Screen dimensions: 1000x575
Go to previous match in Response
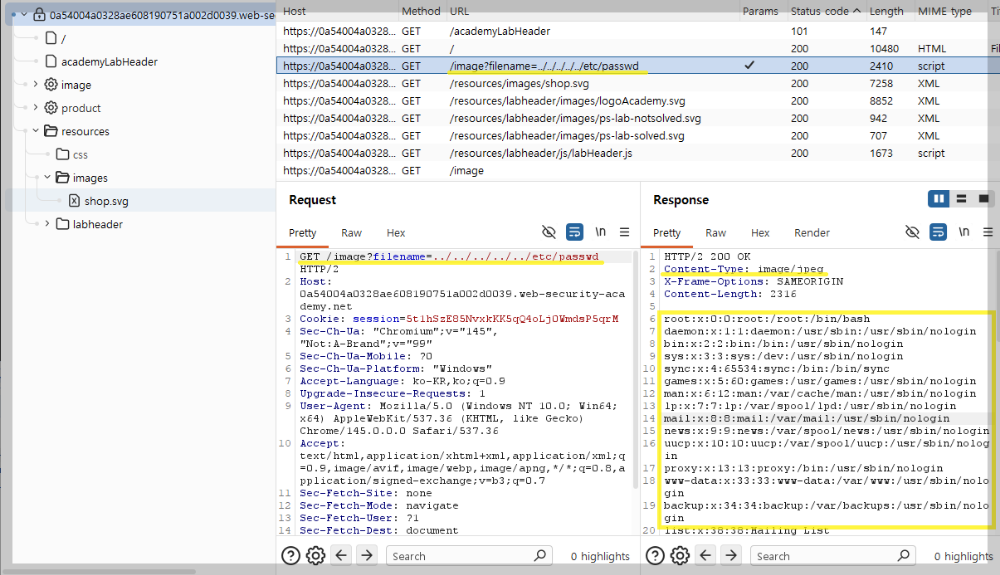click(x=705, y=555)
